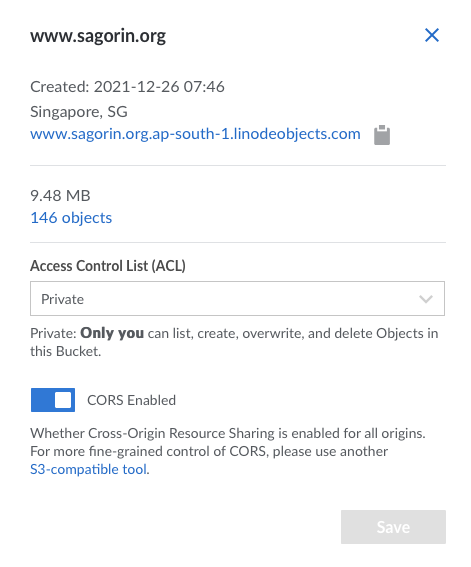Click the Singapore, SG region text
Screen dimensions: 471x567
[79, 112]
